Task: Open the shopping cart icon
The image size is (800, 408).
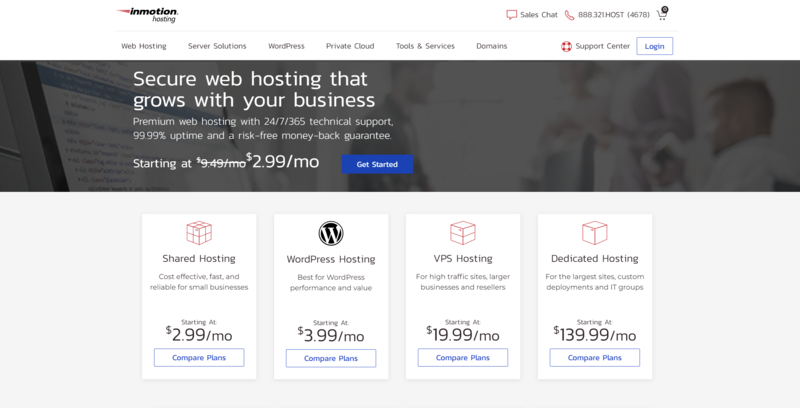Action: tap(662, 13)
